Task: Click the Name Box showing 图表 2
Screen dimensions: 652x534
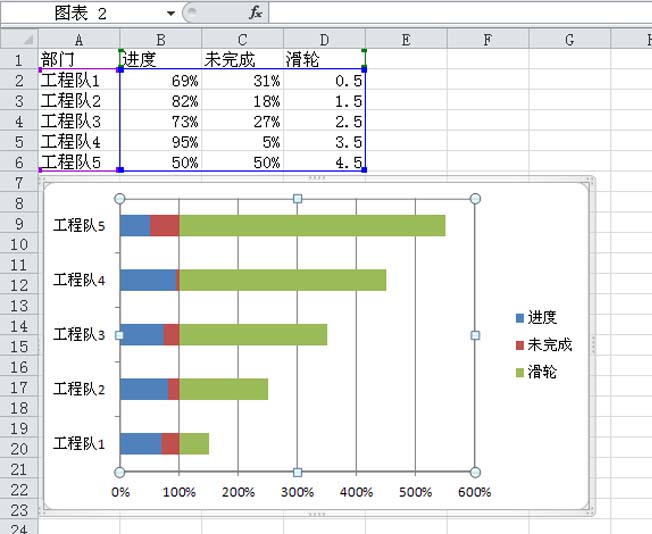Action: (83, 13)
